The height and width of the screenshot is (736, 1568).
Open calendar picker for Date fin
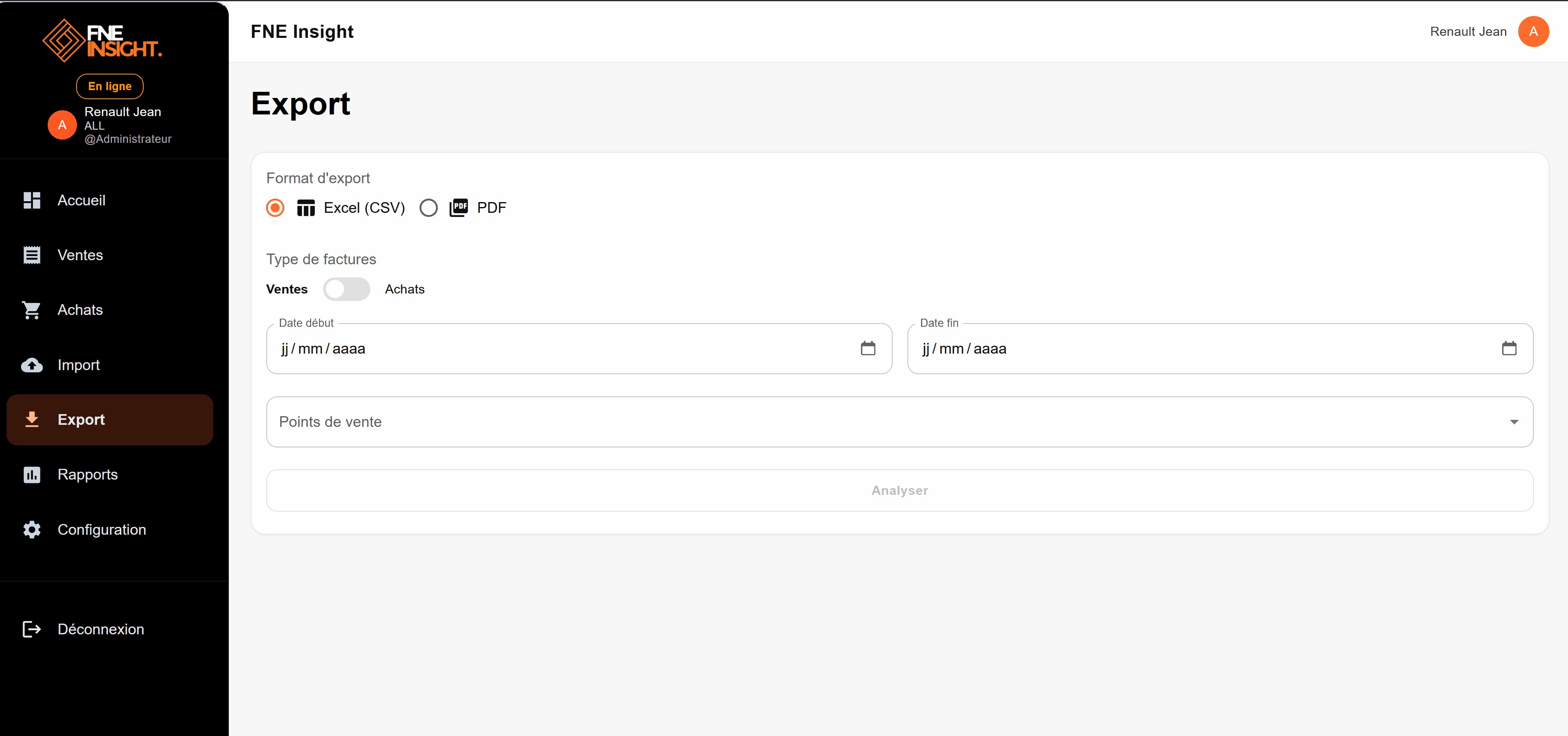pyautogui.click(x=1508, y=348)
